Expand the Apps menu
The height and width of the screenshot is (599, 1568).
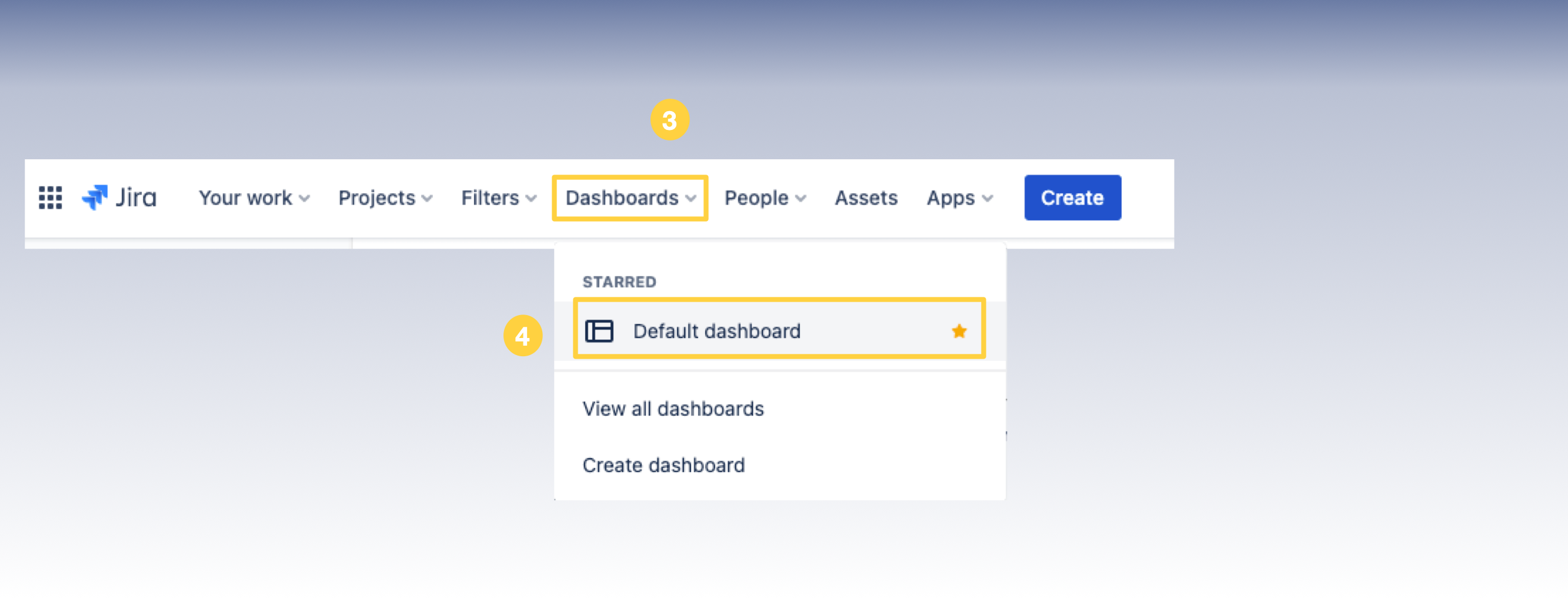pos(959,198)
